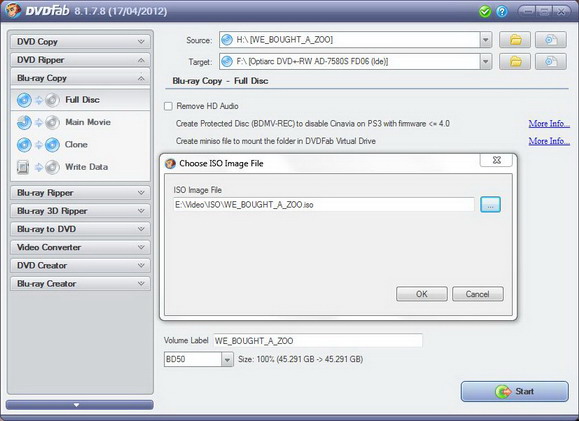Screen dimensions: 579x421
Task: Click the Volume Label text field
Action: tap(318, 340)
